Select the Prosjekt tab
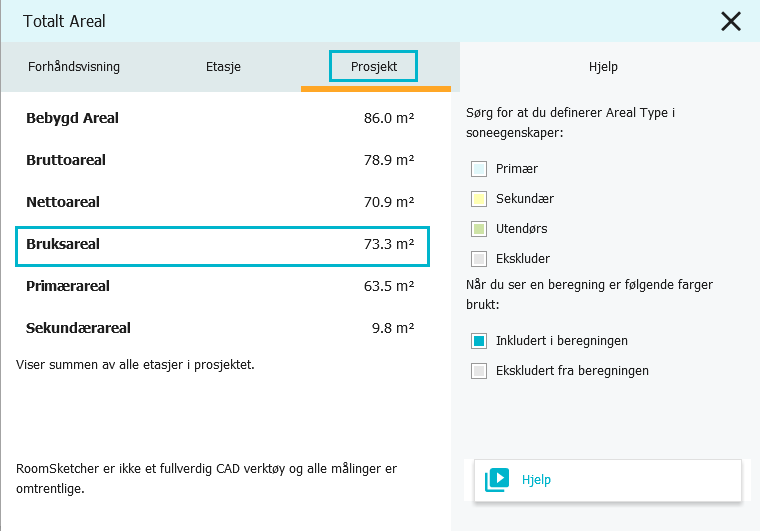 (374, 66)
